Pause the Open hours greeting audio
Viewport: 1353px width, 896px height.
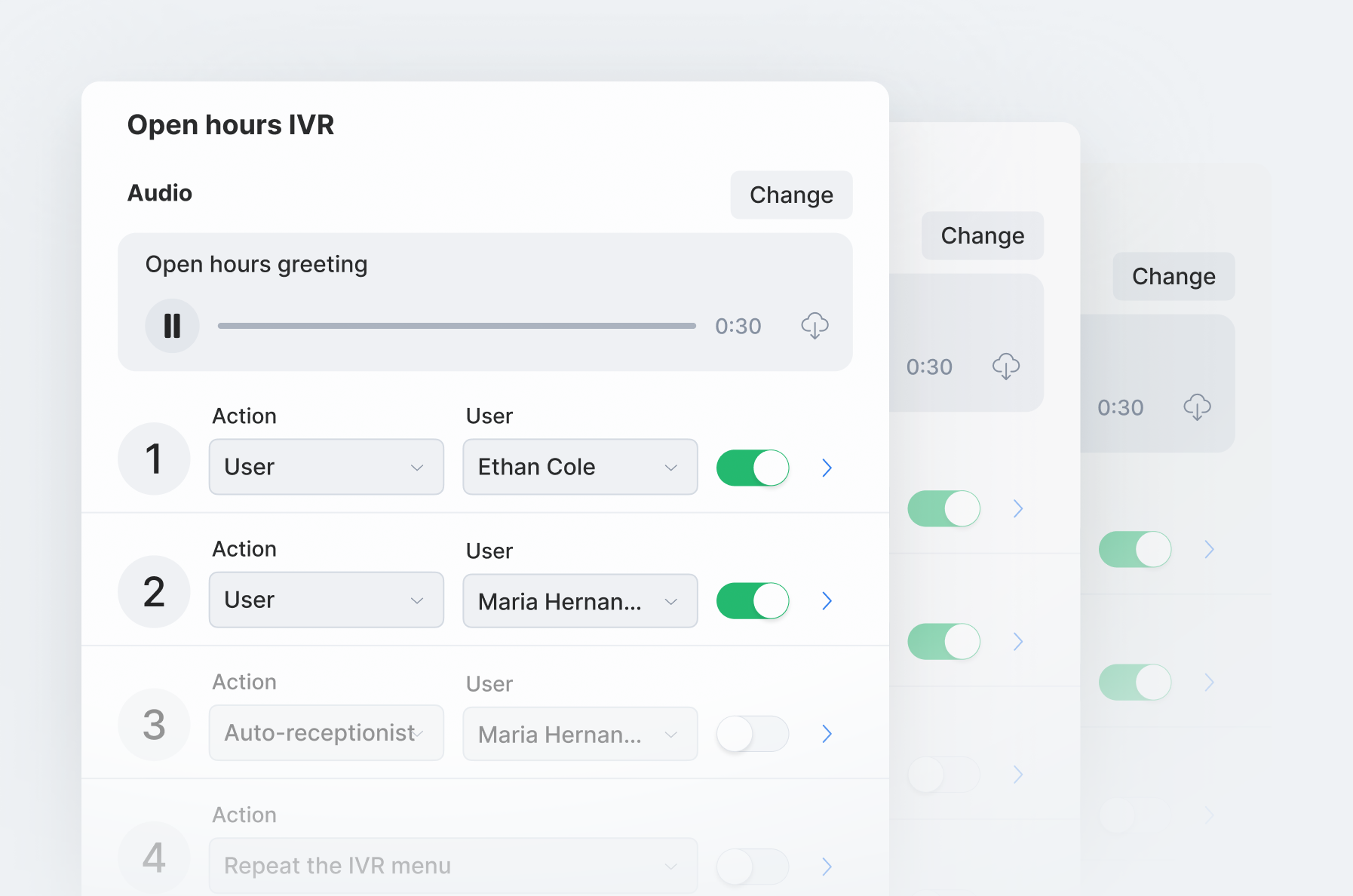tap(172, 326)
